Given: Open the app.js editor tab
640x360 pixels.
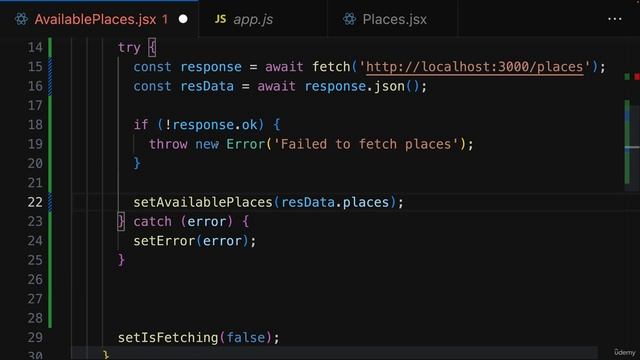Looking at the screenshot, I should tap(262, 19).
